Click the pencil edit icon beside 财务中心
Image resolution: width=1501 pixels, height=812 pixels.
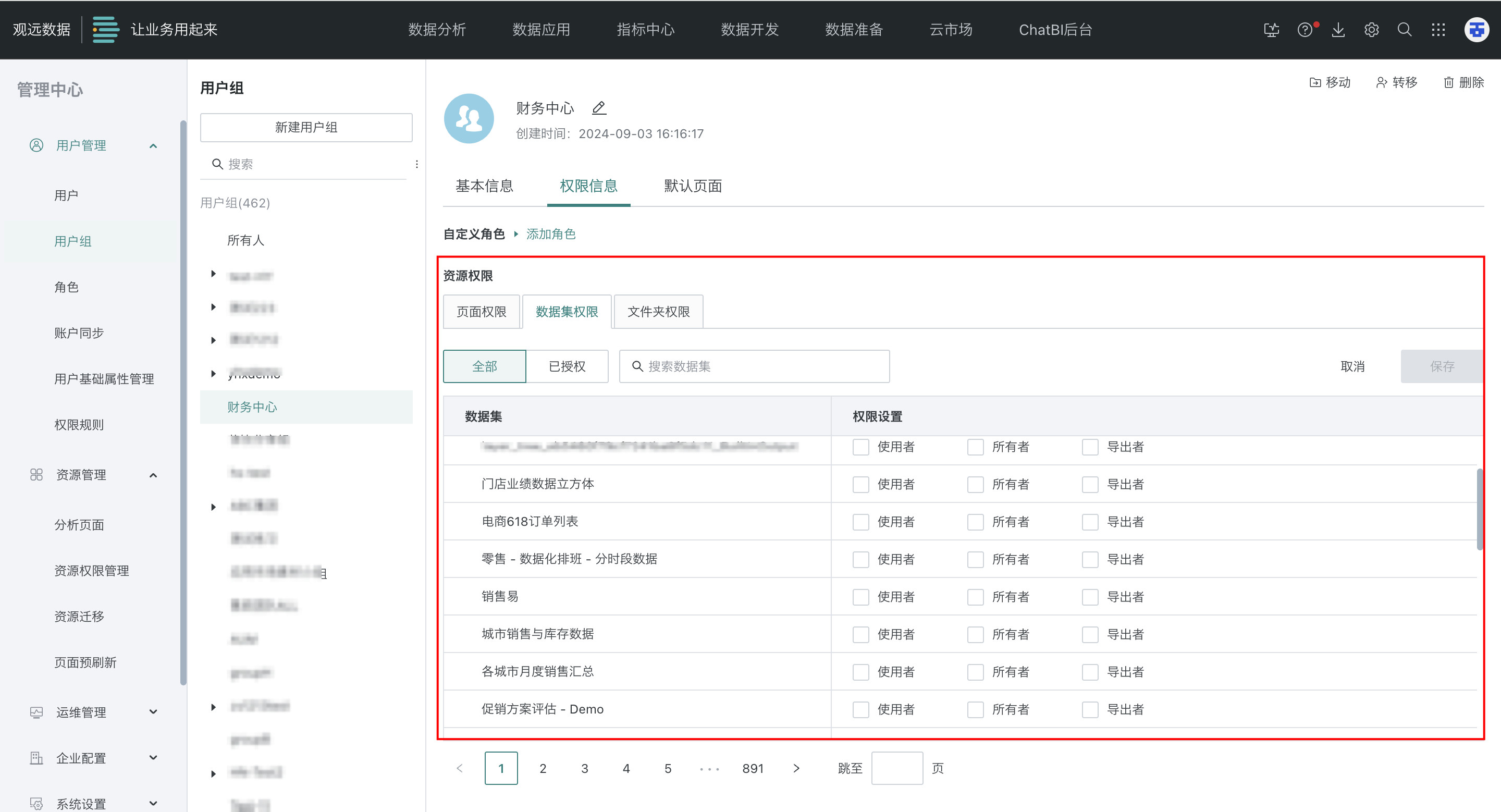point(598,108)
